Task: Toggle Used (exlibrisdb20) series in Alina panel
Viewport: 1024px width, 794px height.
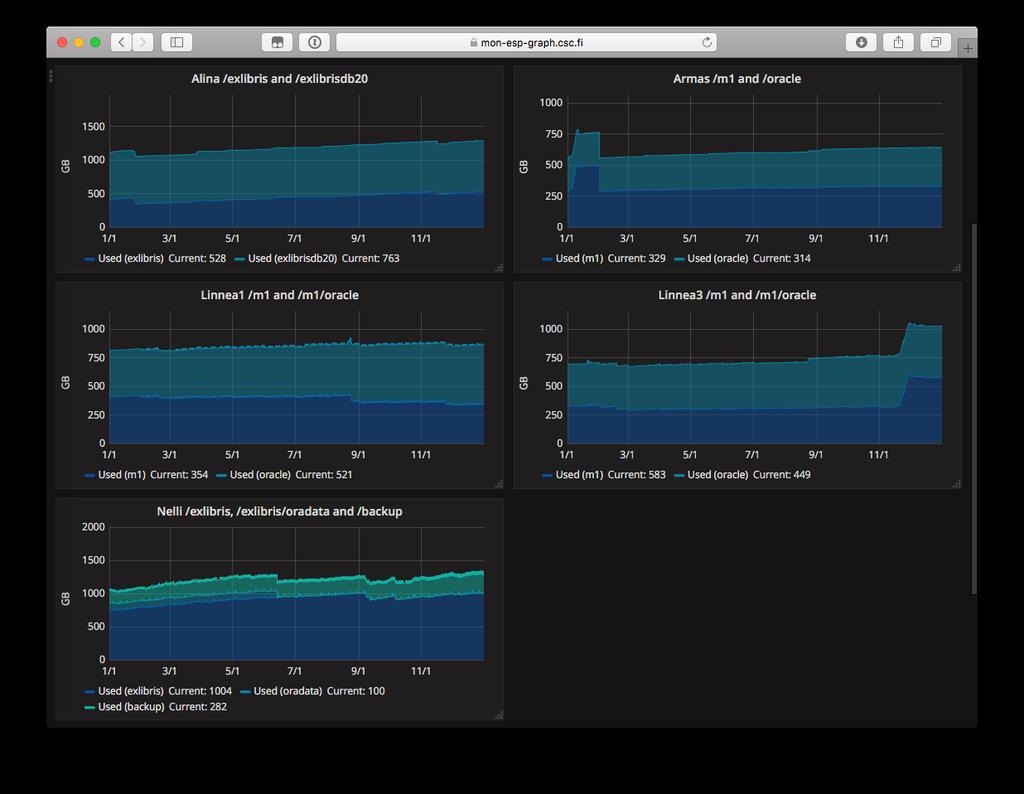Action: coord(293,259)
